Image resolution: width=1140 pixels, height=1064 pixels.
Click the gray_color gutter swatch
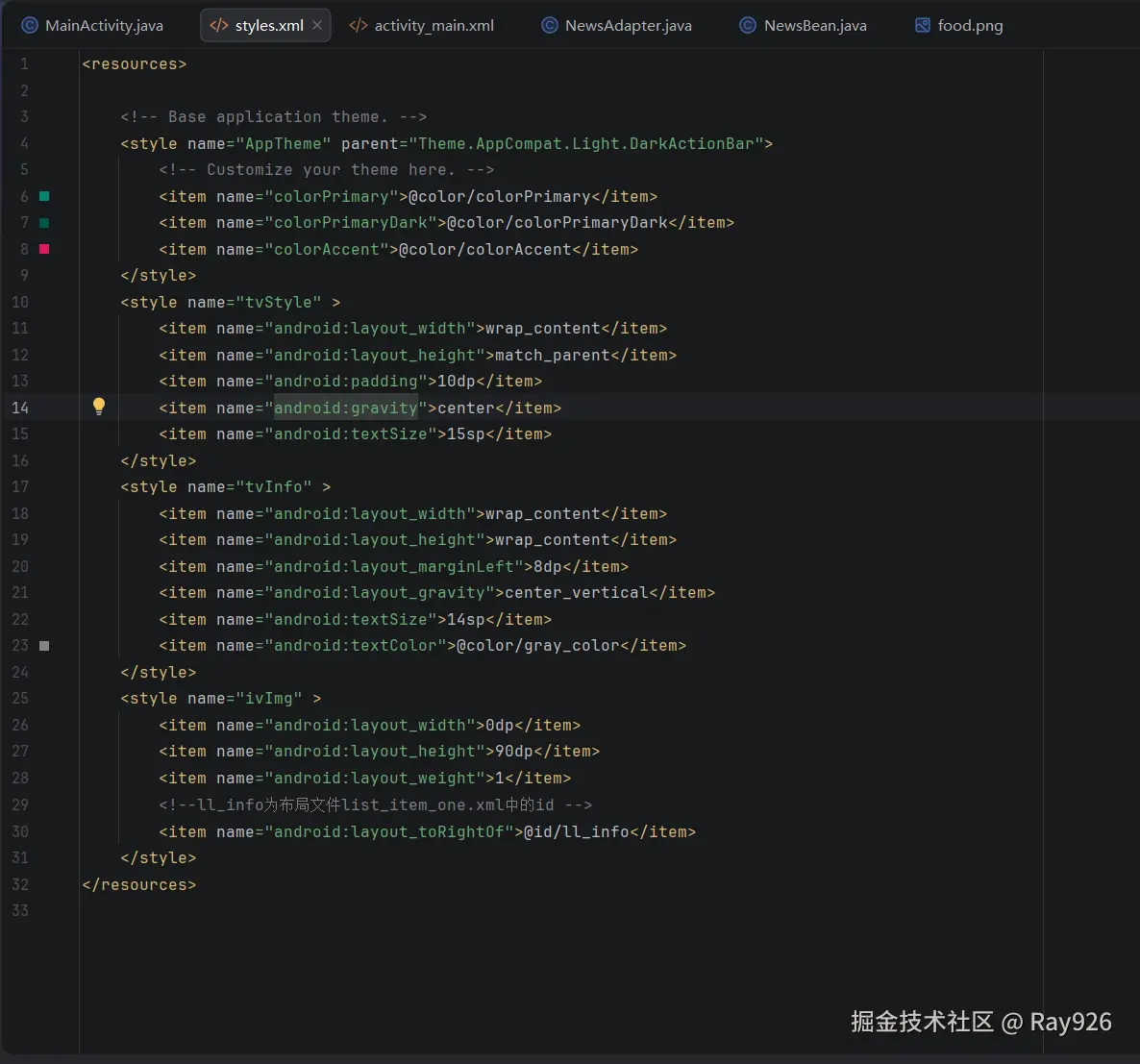(x=44, y=646)
